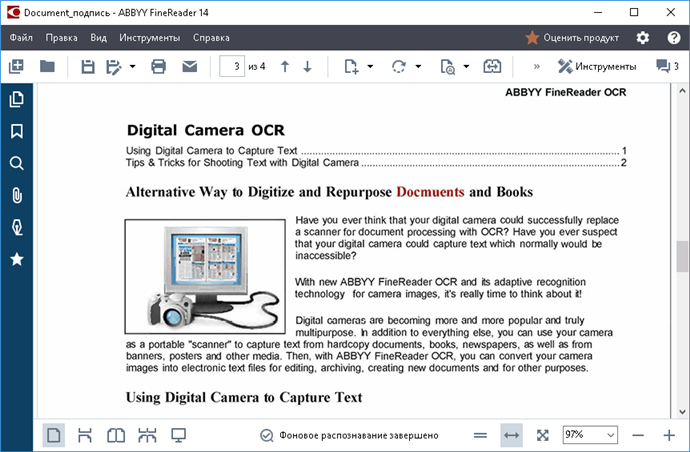Toggle fit to width button
The height and width of the screenshot is (452, 690).
[x=511, y=435]
